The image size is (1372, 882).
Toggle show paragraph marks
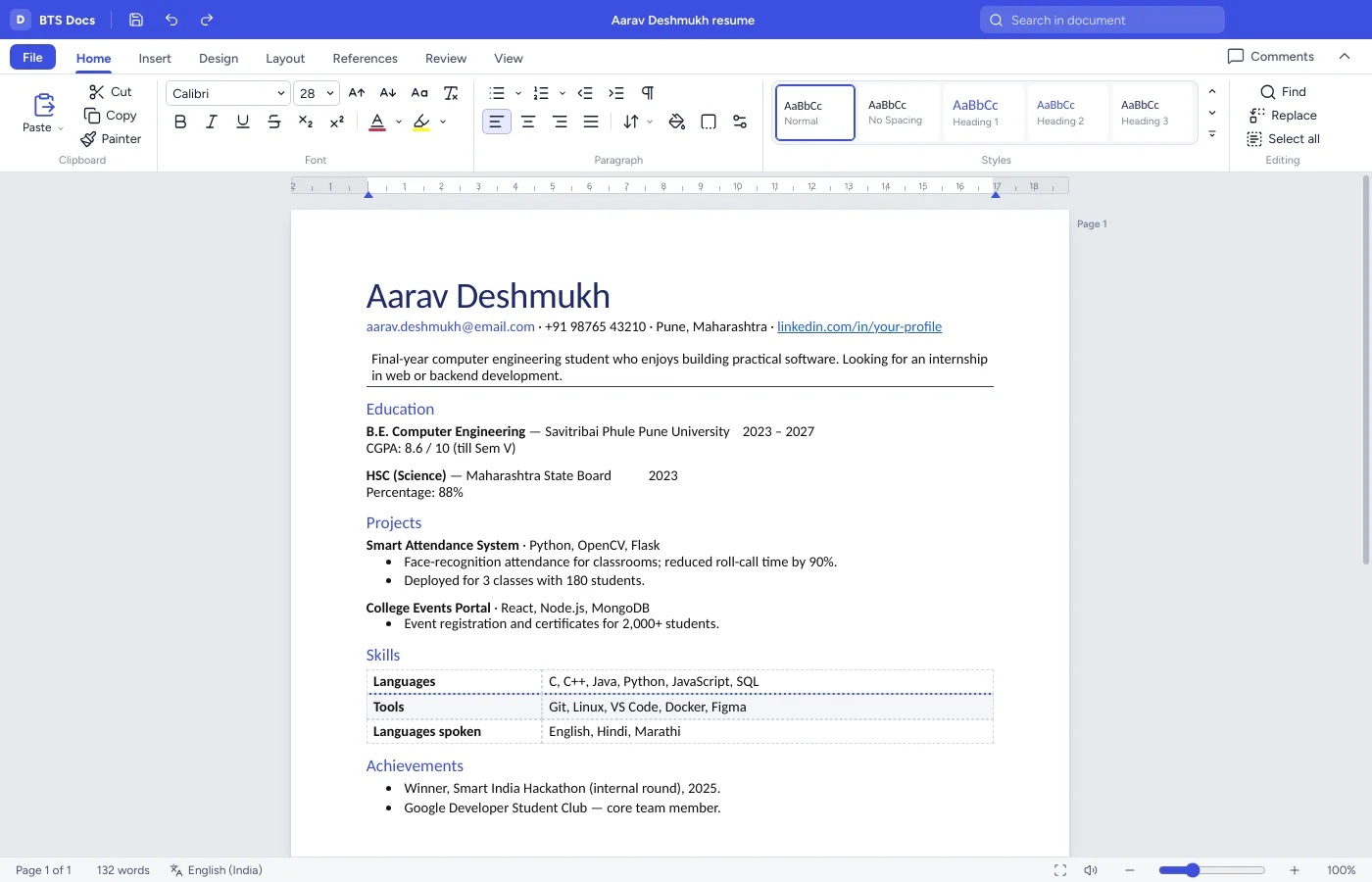click(648, 93)
